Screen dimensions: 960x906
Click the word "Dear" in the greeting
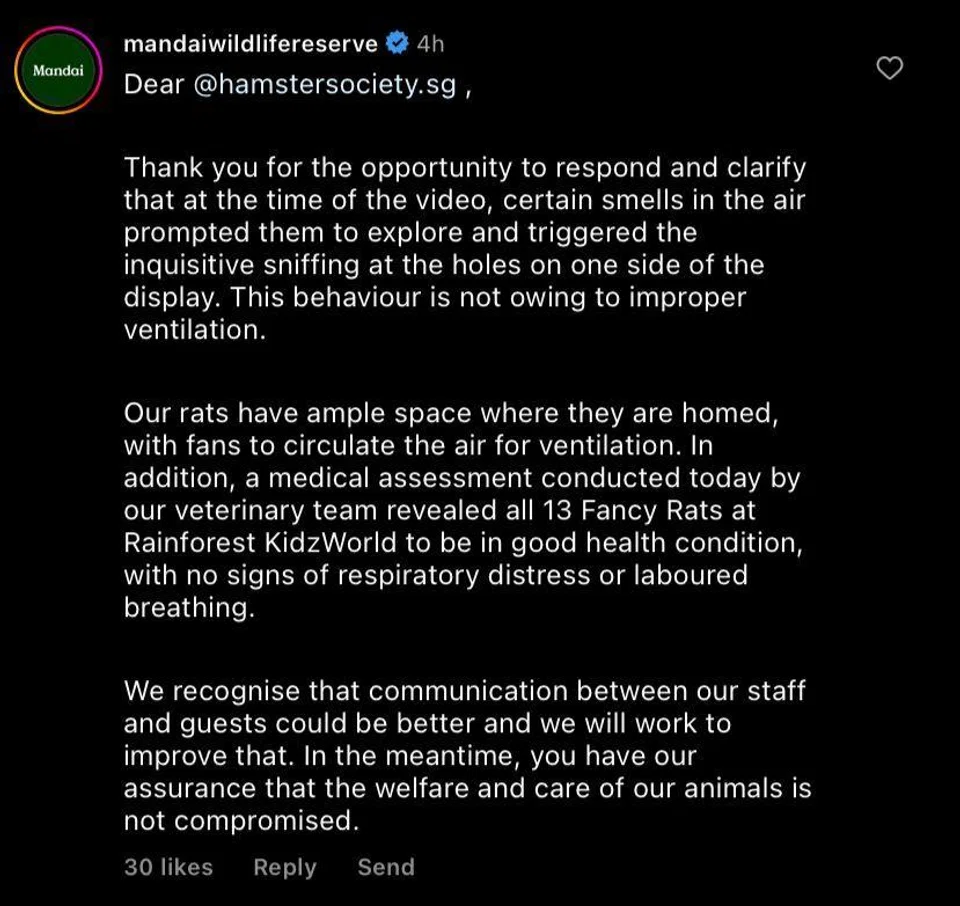coord(153,85)
